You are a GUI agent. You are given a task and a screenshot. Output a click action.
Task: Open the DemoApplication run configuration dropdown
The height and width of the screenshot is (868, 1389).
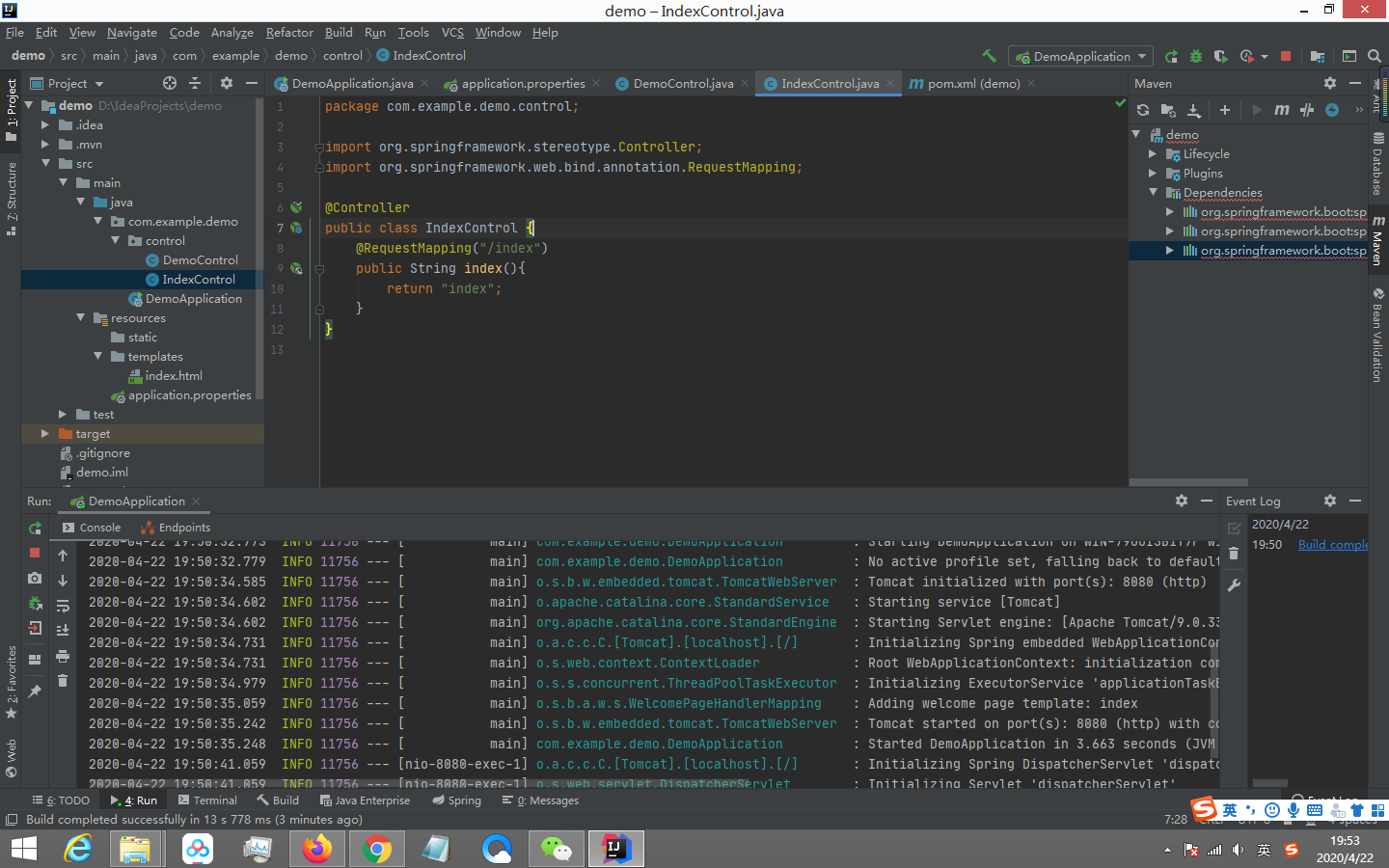1080,56
